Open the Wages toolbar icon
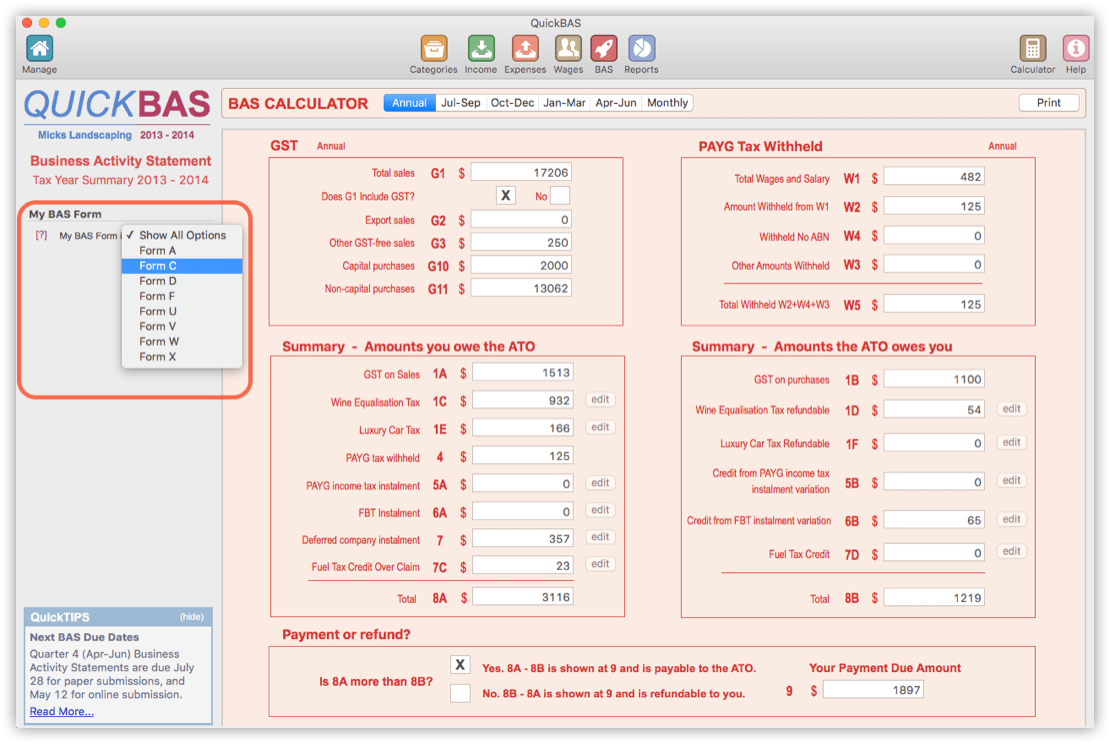This screenshot has height=744, width=1110. click(568, 49)
